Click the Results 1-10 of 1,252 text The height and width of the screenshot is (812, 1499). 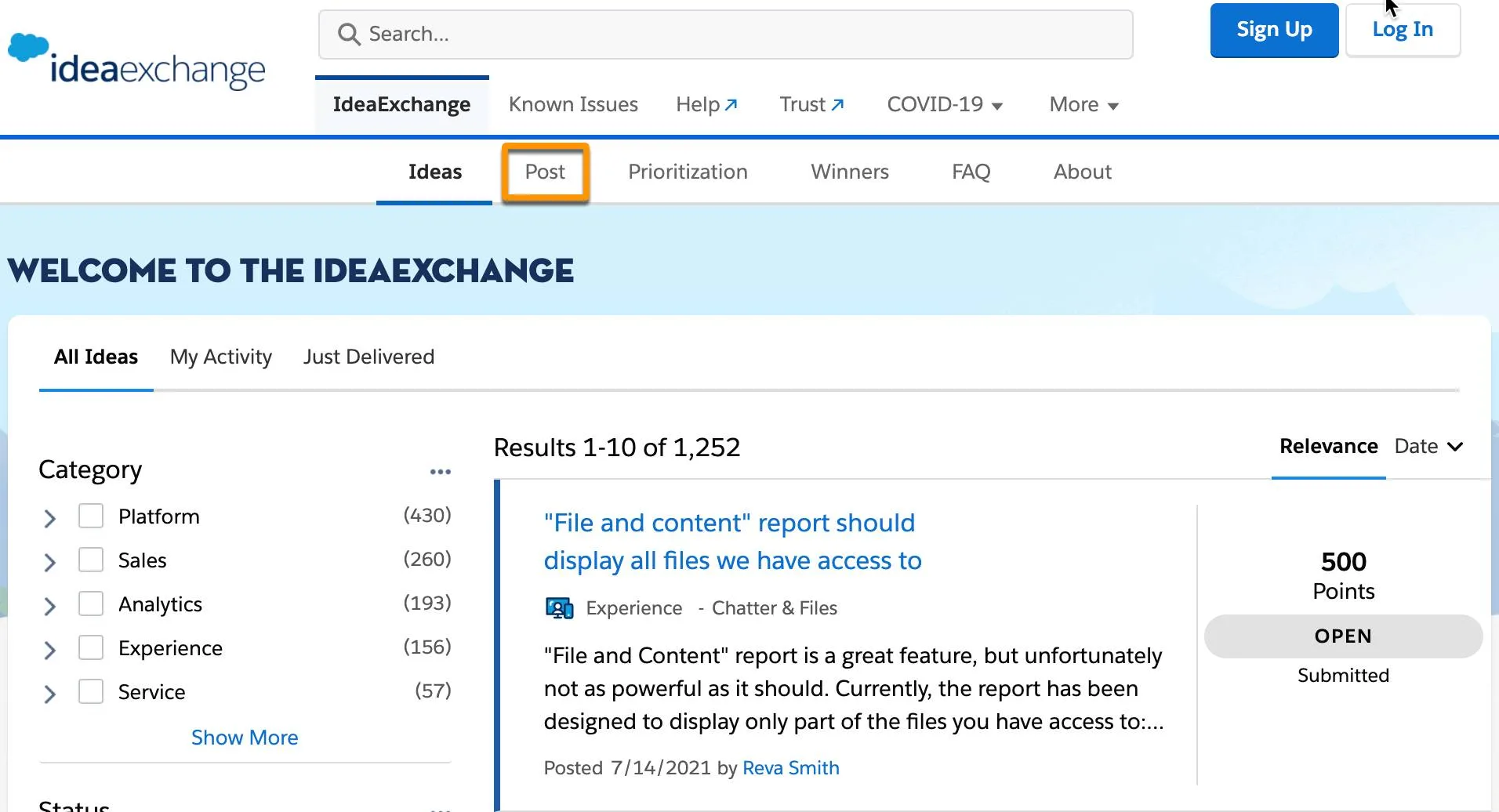pyautogui.click(x=617, y=448)
